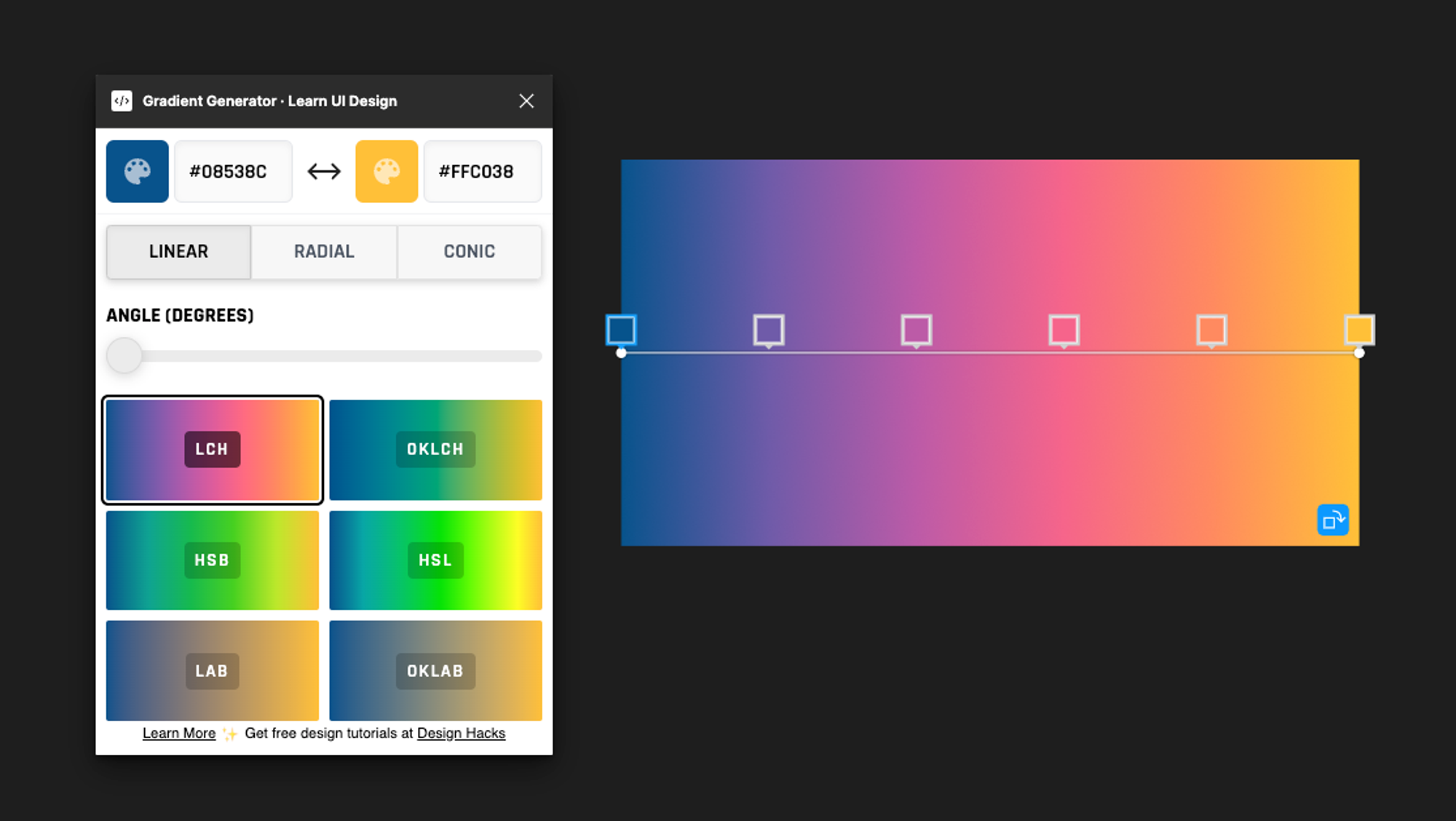This screenshot has height=821, width=1456.
Task: Open the OKLAB gradient preview
Action: pyautogui.click(x=435, y=670)
